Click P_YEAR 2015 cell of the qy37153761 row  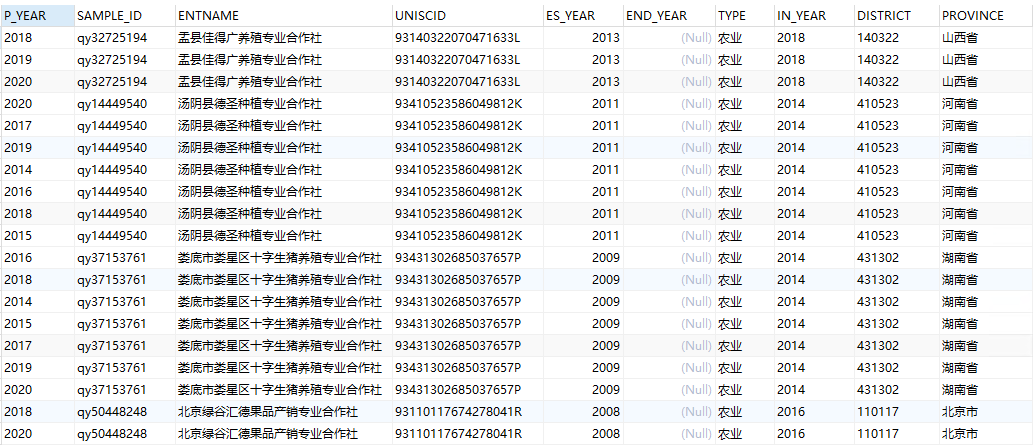18,324
